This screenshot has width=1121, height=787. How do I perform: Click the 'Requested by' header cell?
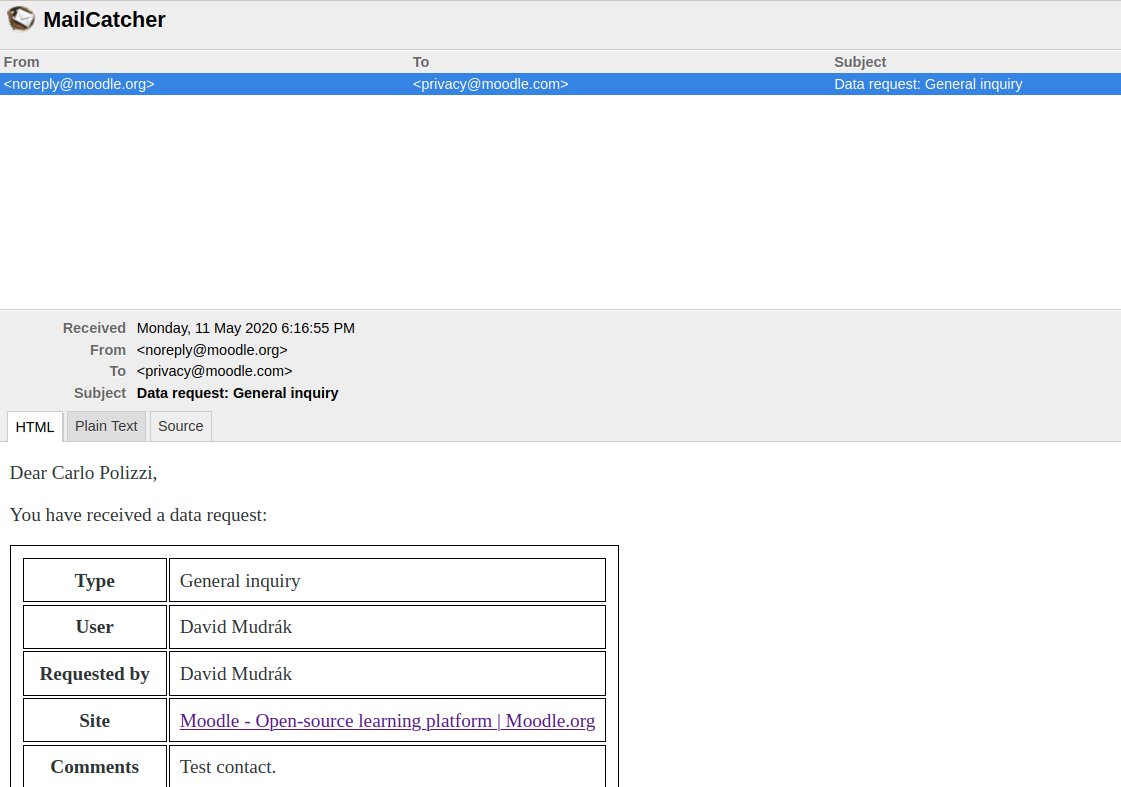95,673
